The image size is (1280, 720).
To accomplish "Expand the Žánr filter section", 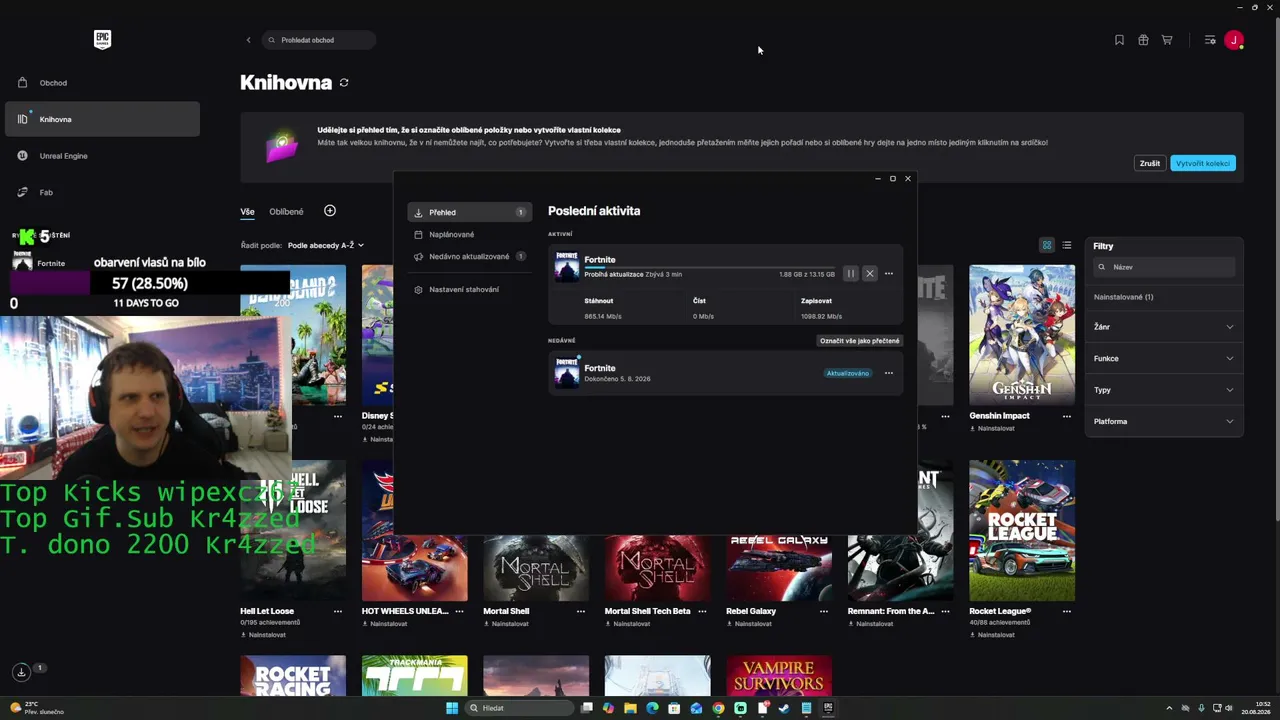I will 1164,327.
